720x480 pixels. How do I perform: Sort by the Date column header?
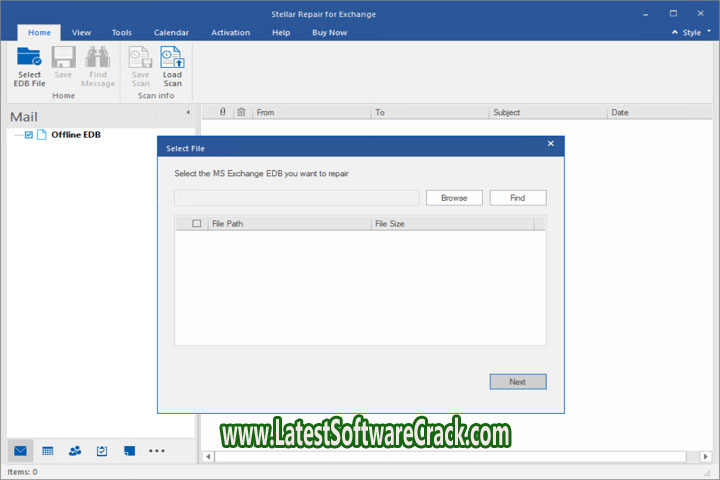[x=660, y=112]
